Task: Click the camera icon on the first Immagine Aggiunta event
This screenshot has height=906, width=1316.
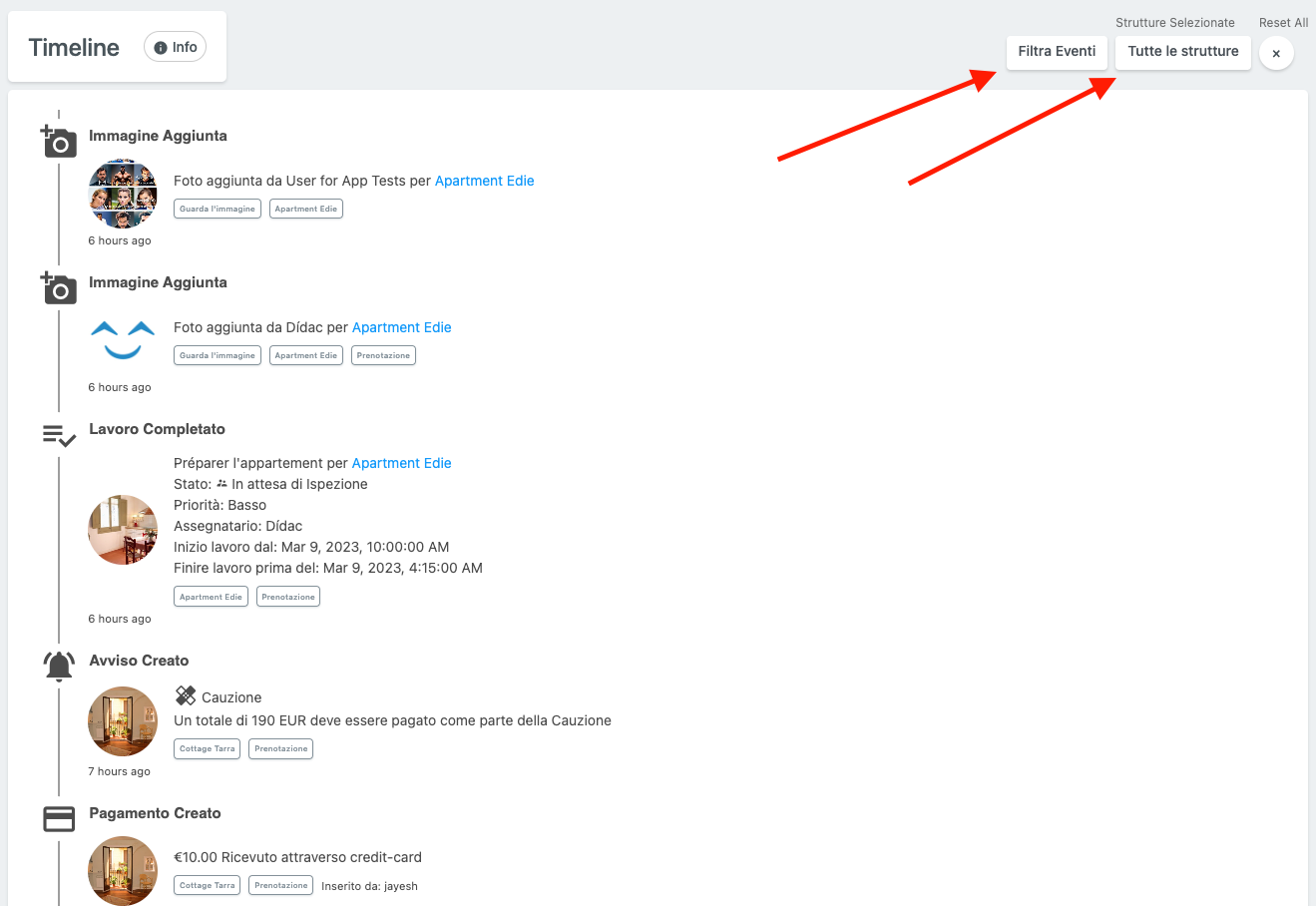Action: pyautogui.click(x=58, y=142)
